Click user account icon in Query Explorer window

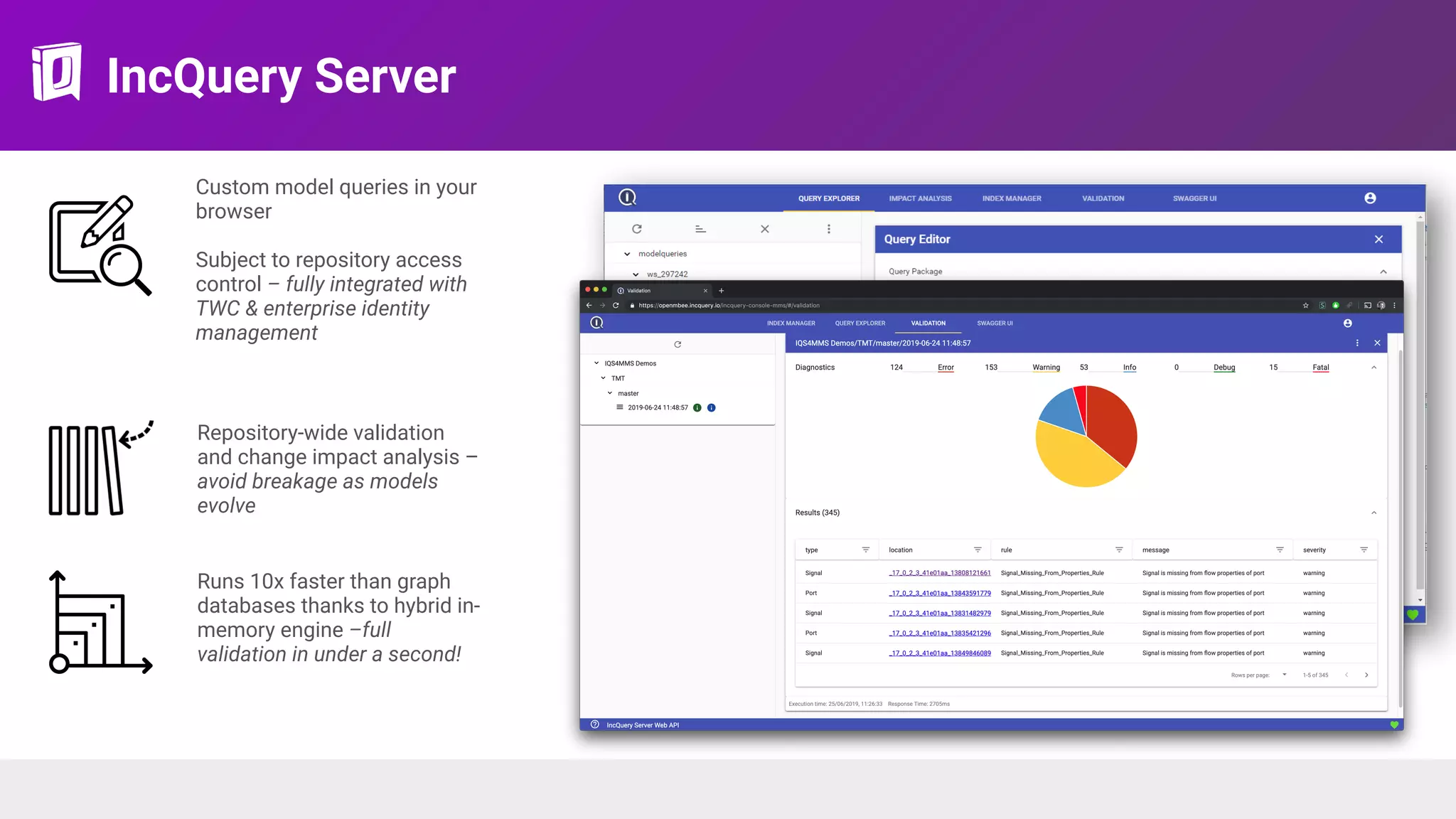[x=1370, y=198]
